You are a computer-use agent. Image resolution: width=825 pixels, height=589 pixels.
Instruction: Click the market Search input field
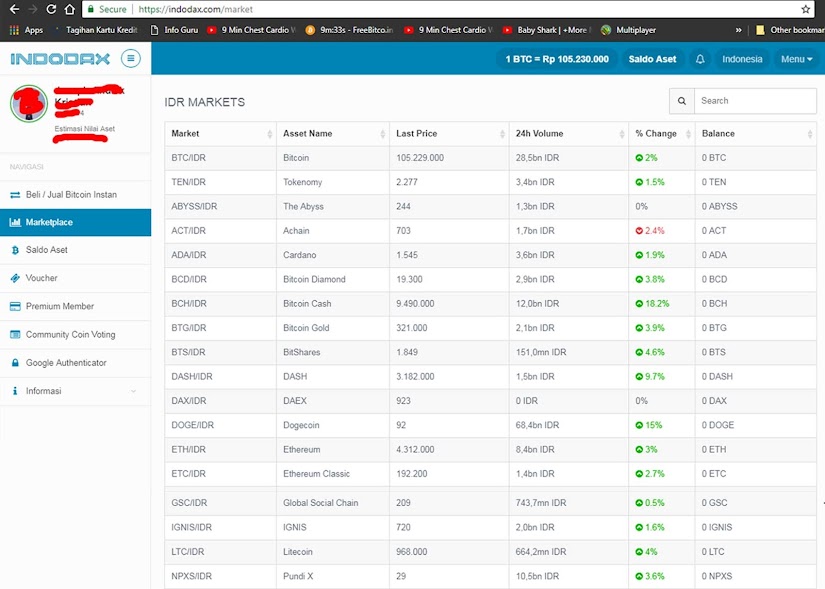click(x=755, y=101)
